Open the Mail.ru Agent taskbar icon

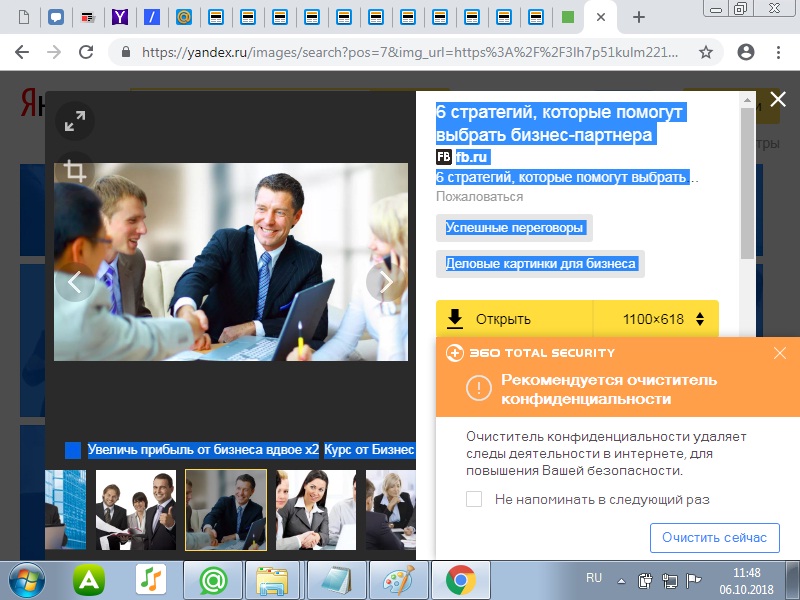(213, 581)
